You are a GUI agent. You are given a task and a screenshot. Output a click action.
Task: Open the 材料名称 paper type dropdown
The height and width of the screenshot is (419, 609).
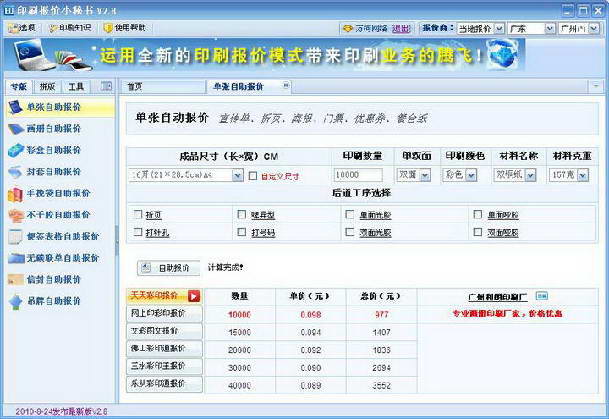click(x=531, y=176)
